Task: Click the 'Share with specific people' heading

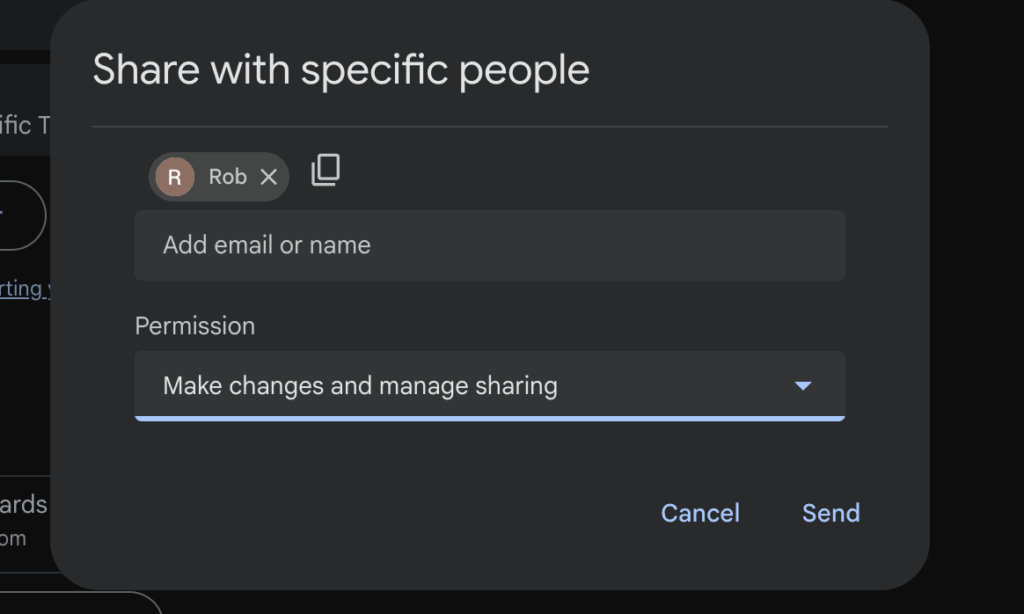Action: [341, 71]
